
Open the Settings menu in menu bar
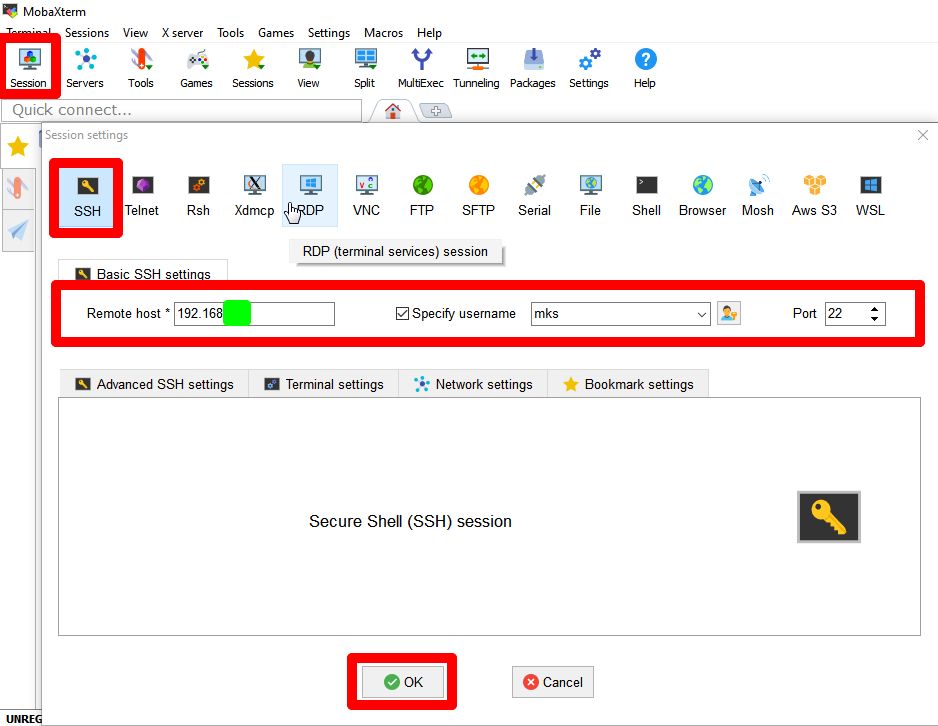pos(328,32)
